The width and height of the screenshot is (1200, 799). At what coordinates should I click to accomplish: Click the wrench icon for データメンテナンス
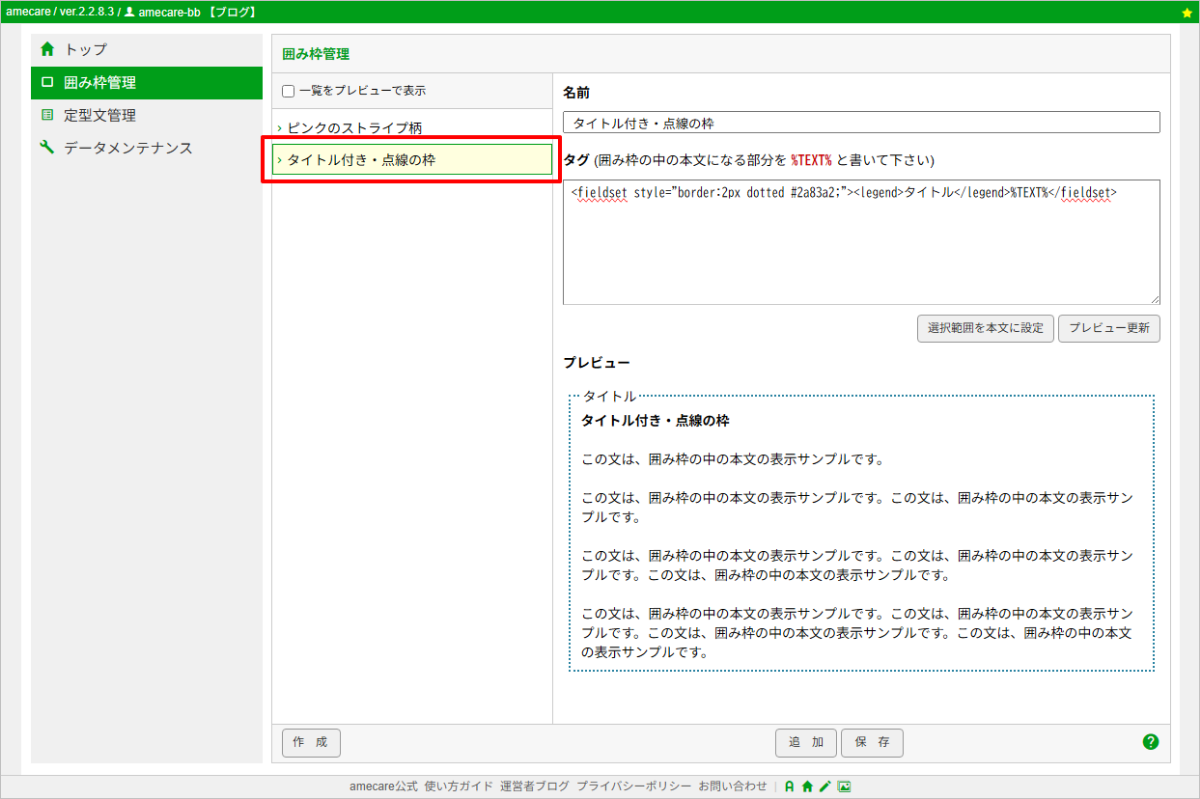pyautogui.click(x=47, y=148)
